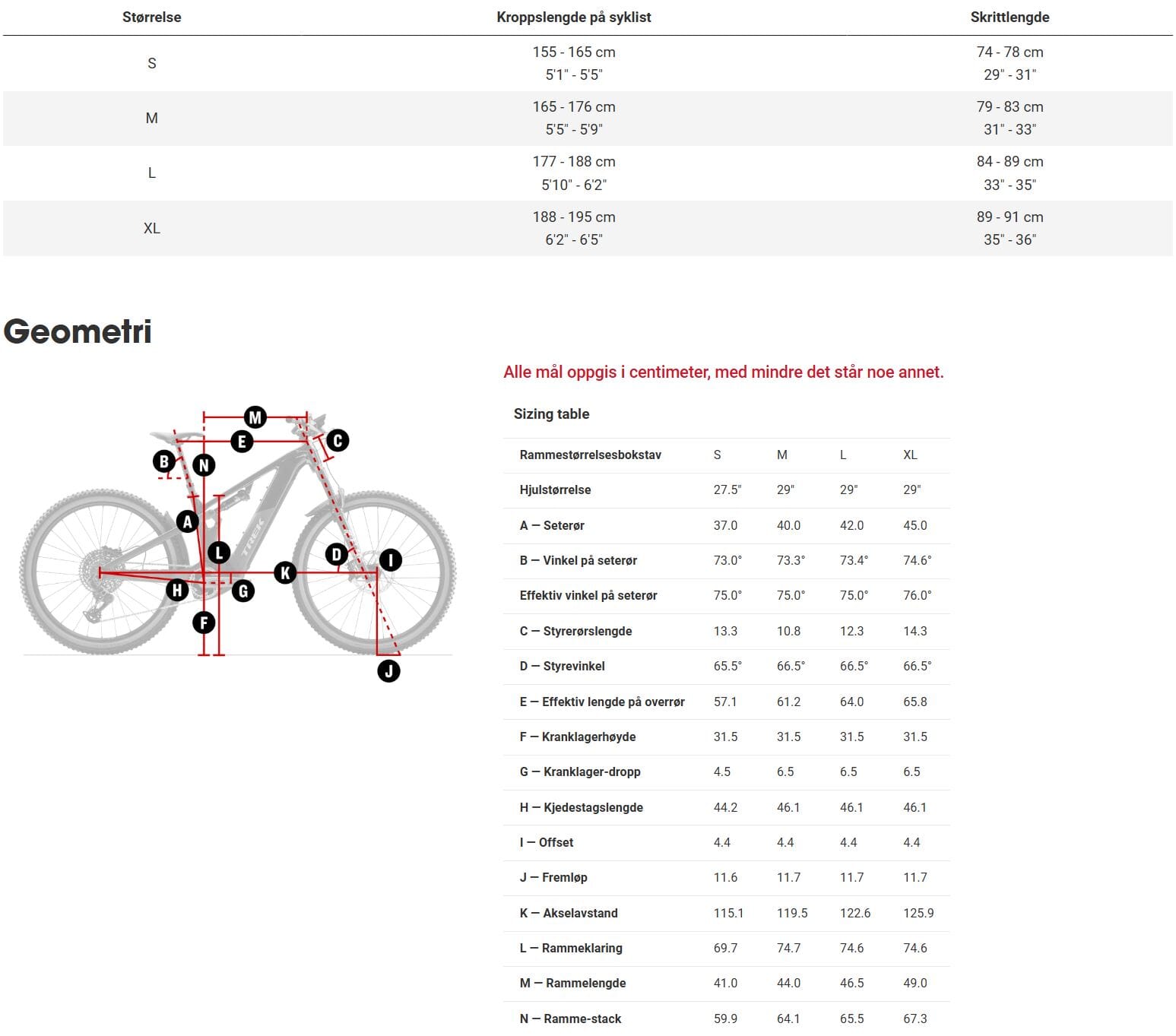Click the K — Akselavstand row label

coord(569,913)
